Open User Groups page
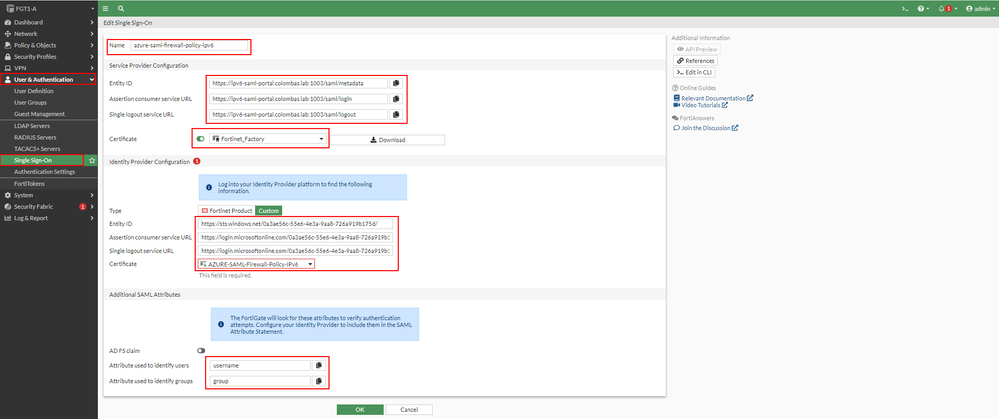Viewport: 999px width, 419px height. point(30,103)
